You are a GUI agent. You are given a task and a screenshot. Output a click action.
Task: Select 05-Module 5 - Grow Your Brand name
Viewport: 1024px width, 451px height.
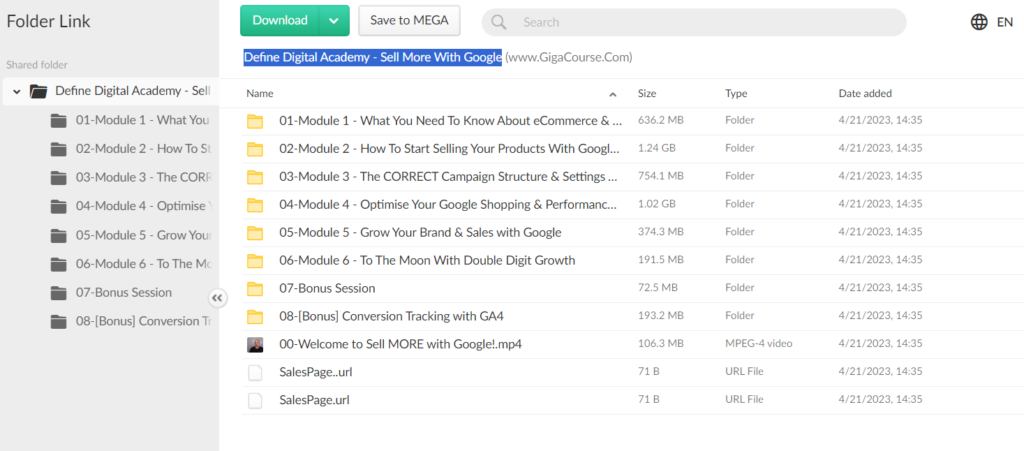(x=421, y=232)
